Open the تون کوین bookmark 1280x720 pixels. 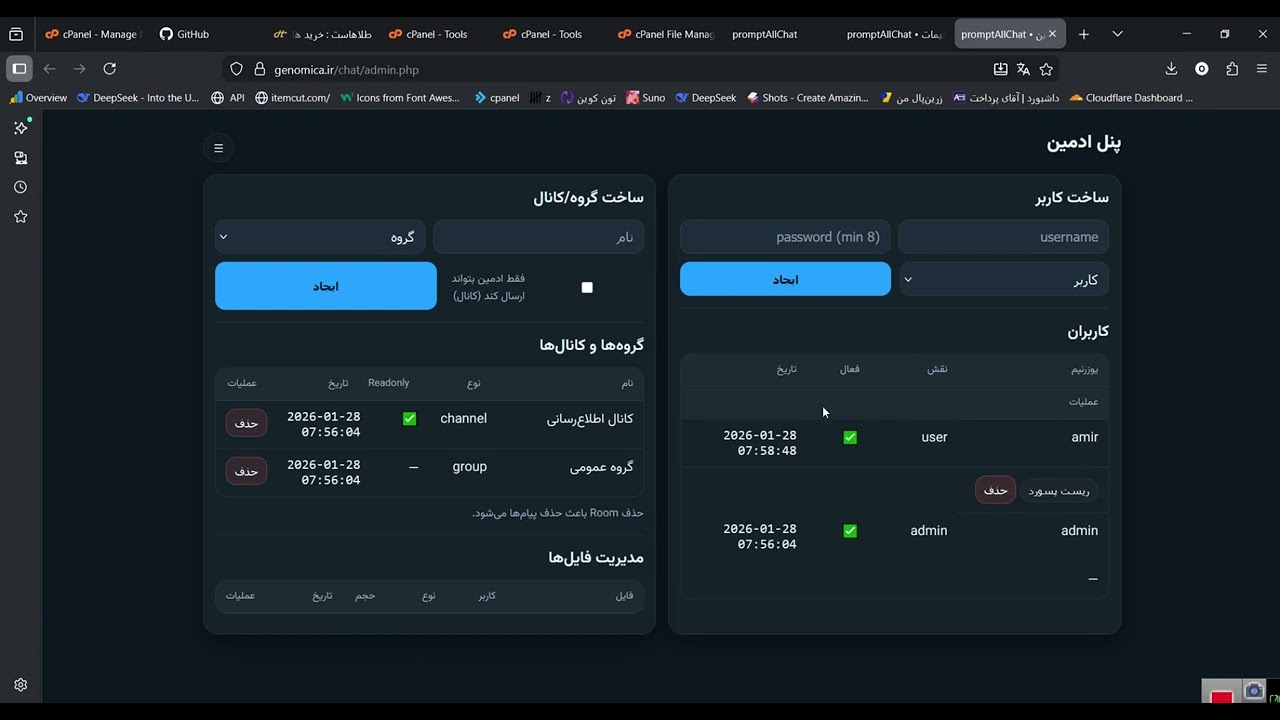(x=588, y=98)
